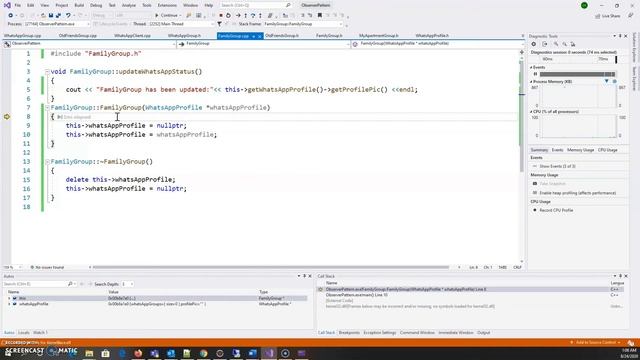
Task: Collapse the updateWhatsAppStatus function fold
Action: pyautogui.click(x=47, y=72)
